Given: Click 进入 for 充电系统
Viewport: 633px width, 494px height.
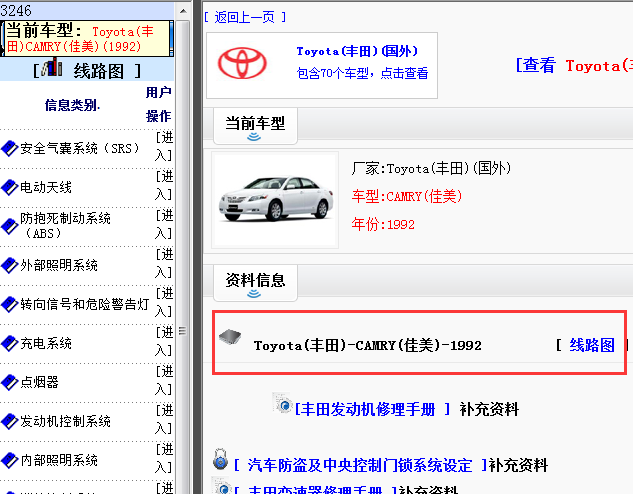Looking at the screenshot, I should (x=164, y=341).
